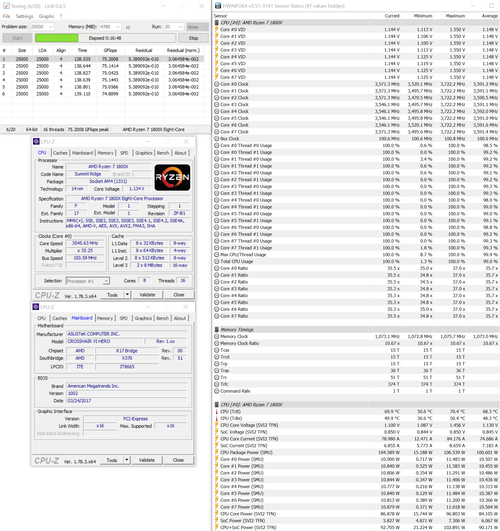Click Validate in lower CPU-Z window
The height and width of the screenshot is (531, 500).
tap(147, 460)
